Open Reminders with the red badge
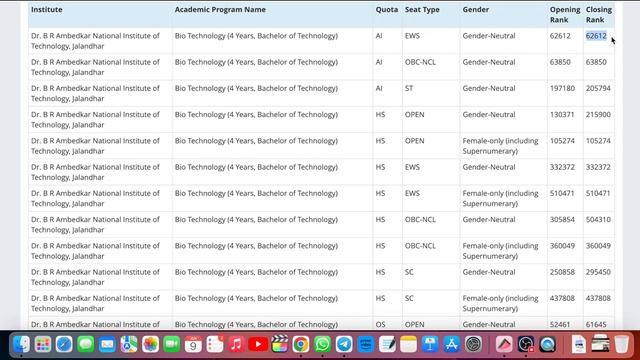 215,344
